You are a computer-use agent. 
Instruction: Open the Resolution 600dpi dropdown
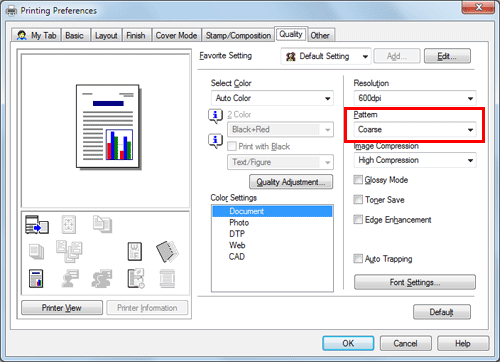tap(415, 98)
